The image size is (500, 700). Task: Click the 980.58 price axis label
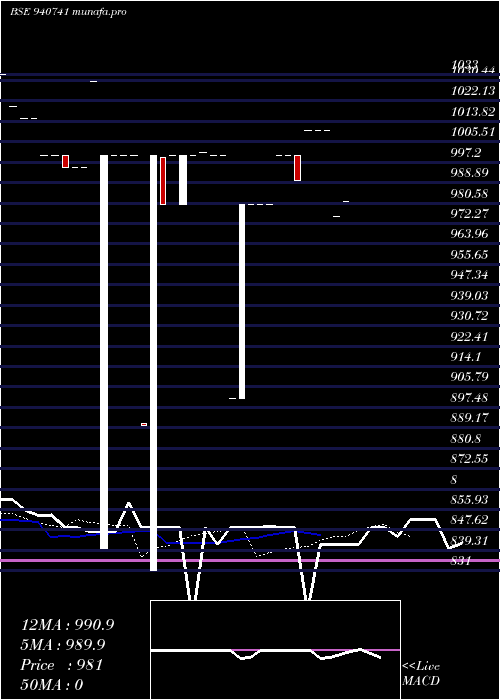click(469, 194)
